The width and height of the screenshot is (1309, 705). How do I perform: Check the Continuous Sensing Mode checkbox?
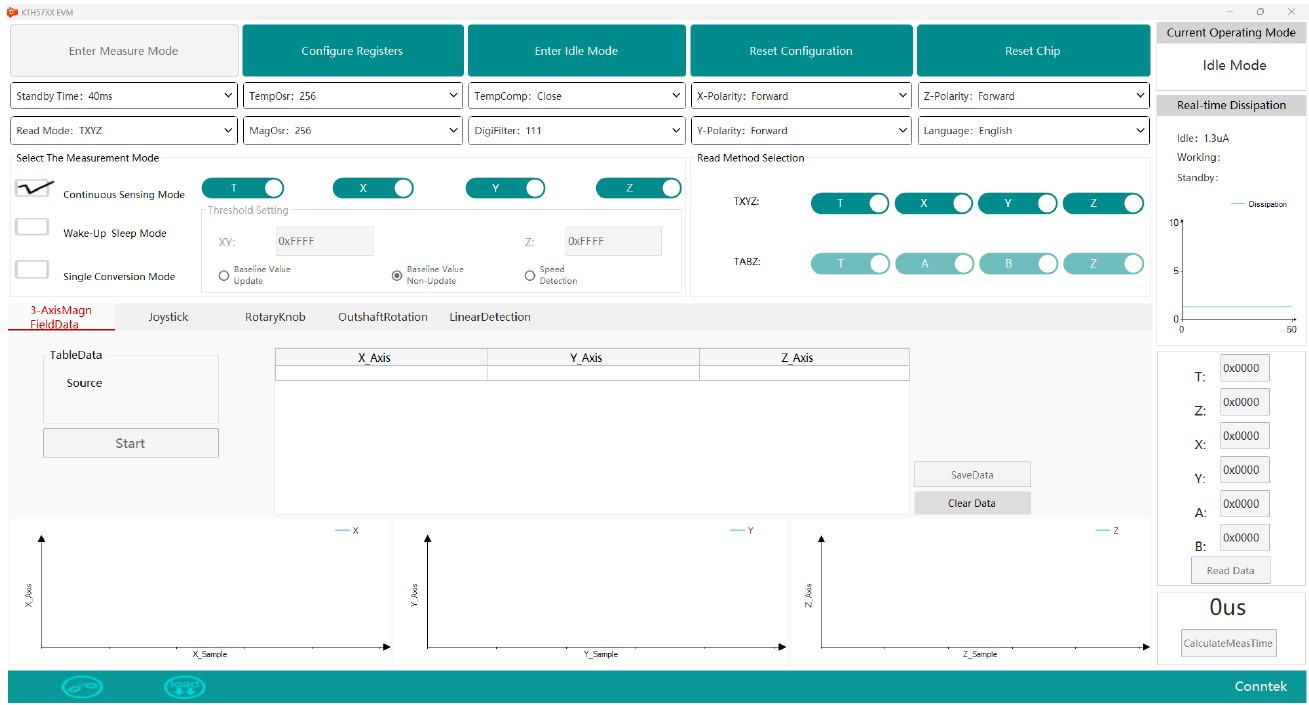[33, 189]
